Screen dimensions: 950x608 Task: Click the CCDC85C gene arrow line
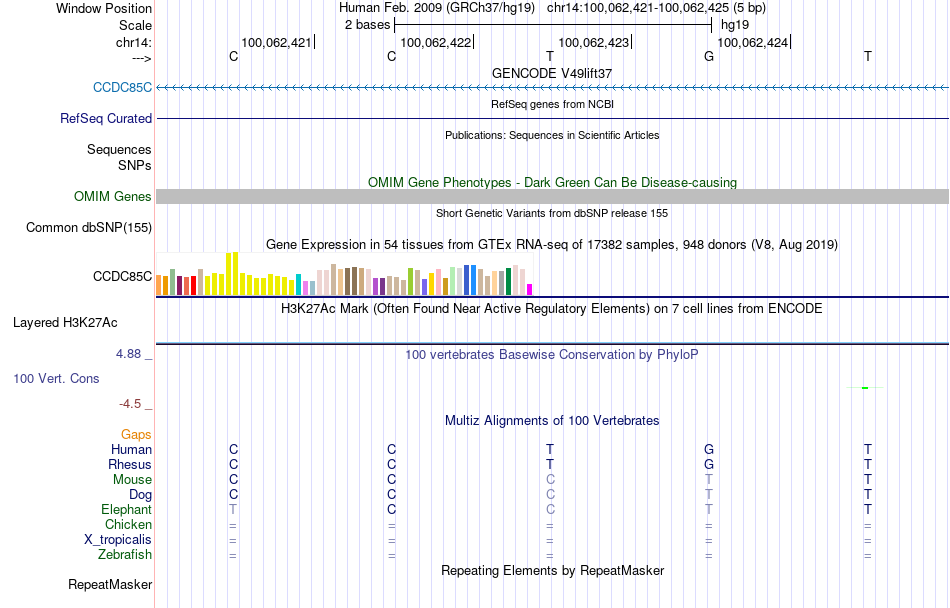pos(553,88)
